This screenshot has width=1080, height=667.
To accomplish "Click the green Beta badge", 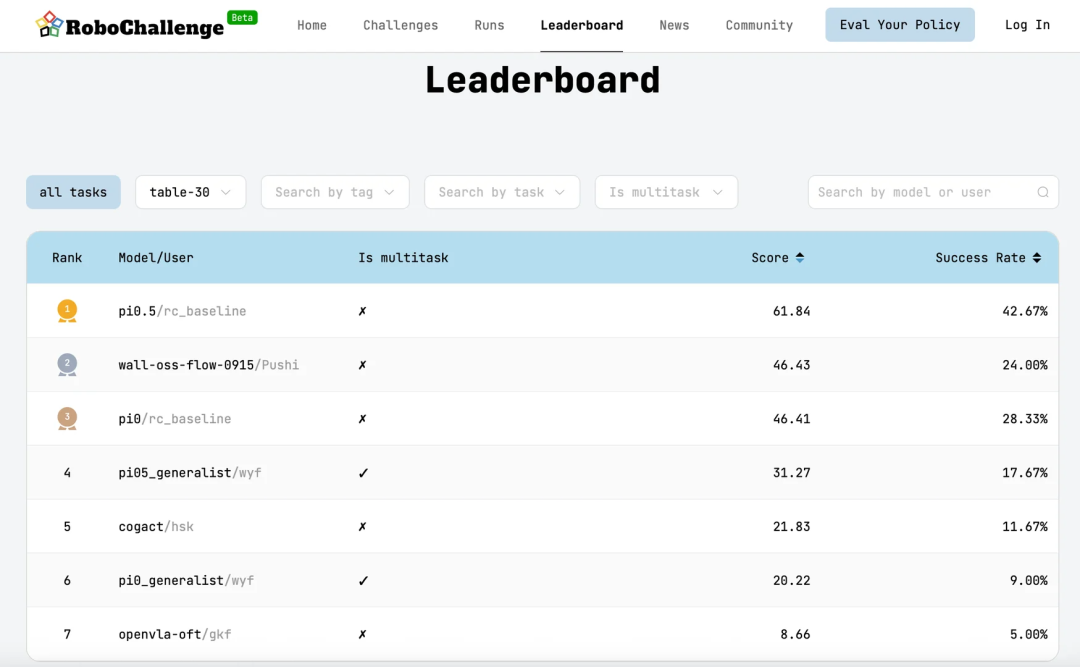I will [x=242, y=18].
